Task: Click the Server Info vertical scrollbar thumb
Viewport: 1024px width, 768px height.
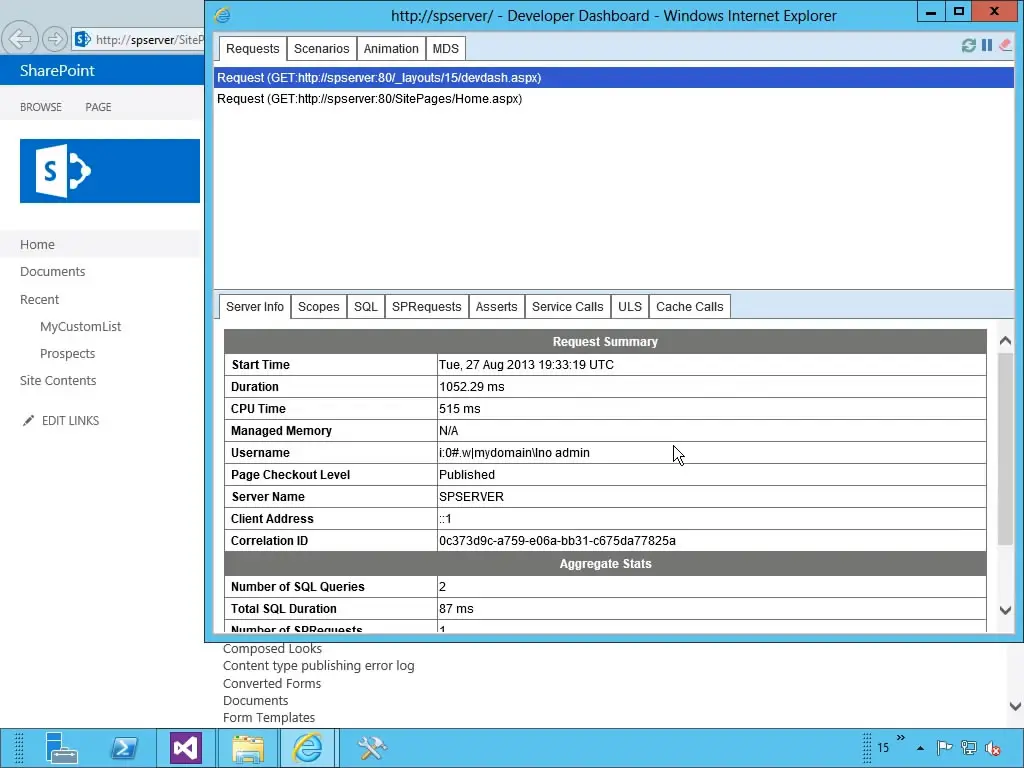Action: tap(1005, 449)
